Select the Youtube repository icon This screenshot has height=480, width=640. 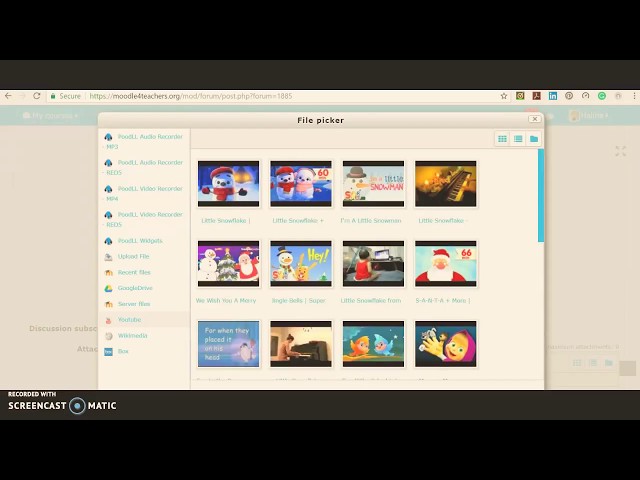coord(108,320)
